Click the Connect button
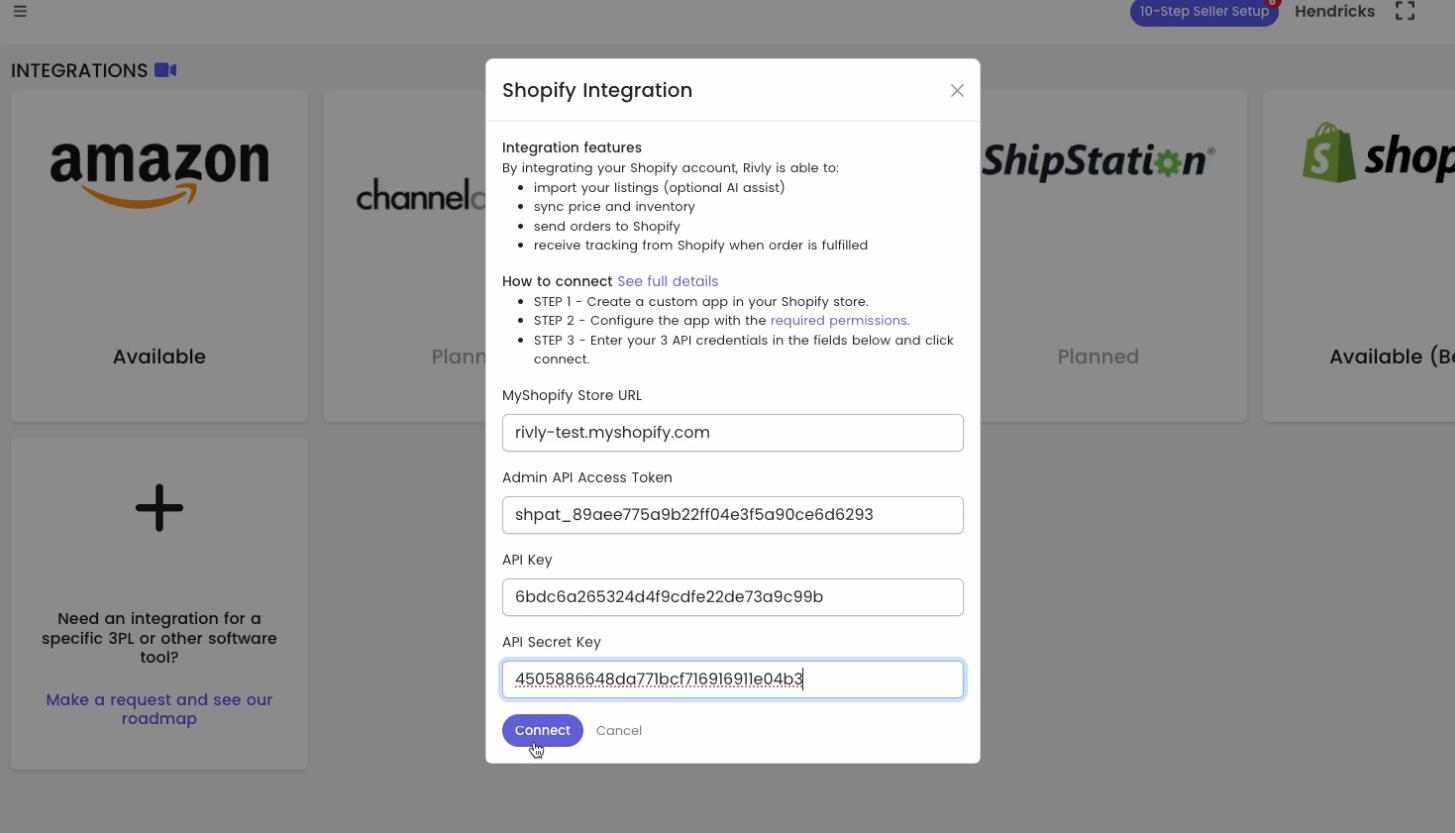 coord(542,730)
